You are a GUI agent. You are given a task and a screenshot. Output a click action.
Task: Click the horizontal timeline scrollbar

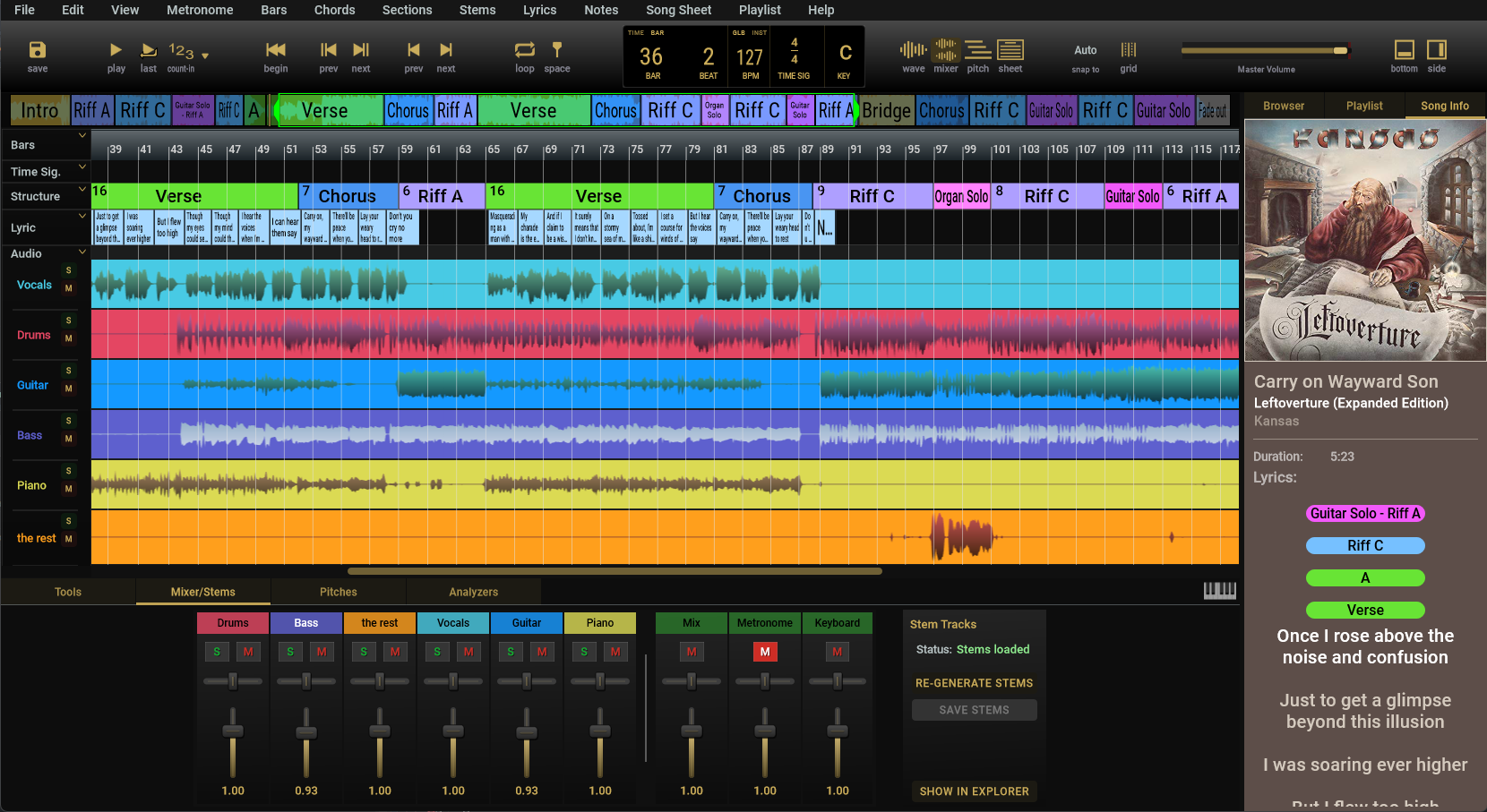click(x=615, y=571)
